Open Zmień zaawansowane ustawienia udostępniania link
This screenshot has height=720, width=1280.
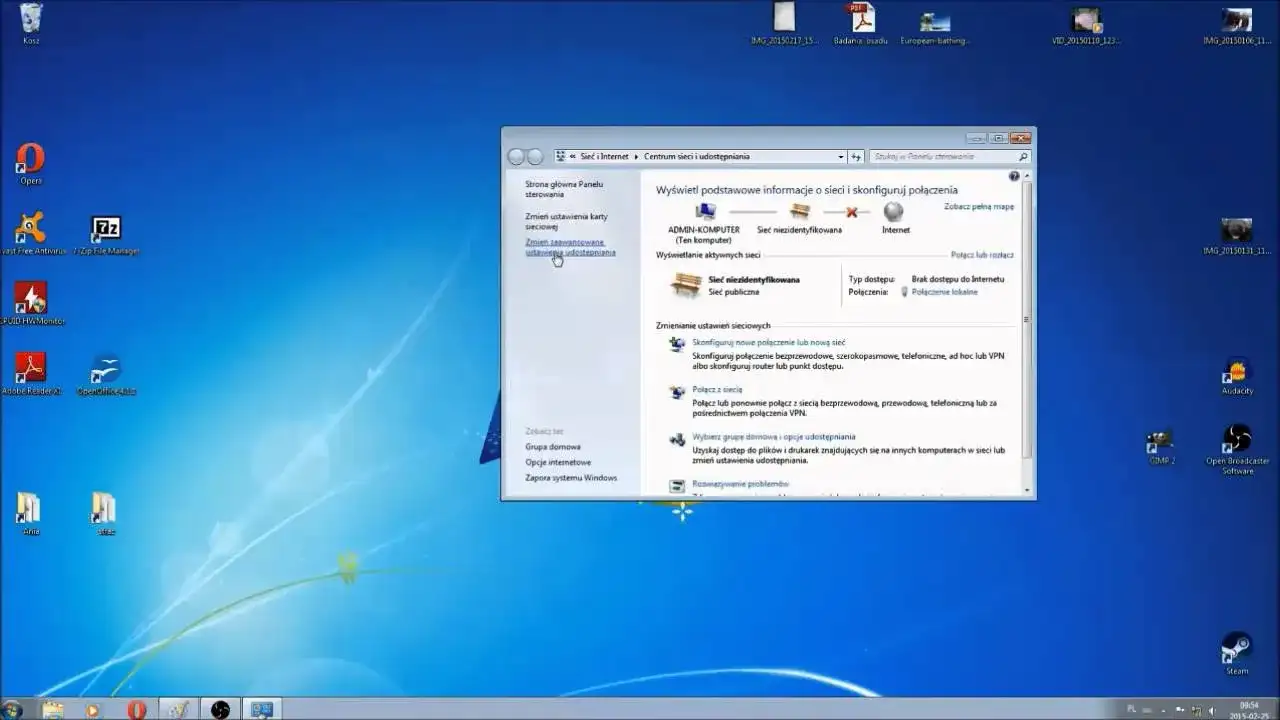[572, 246]
